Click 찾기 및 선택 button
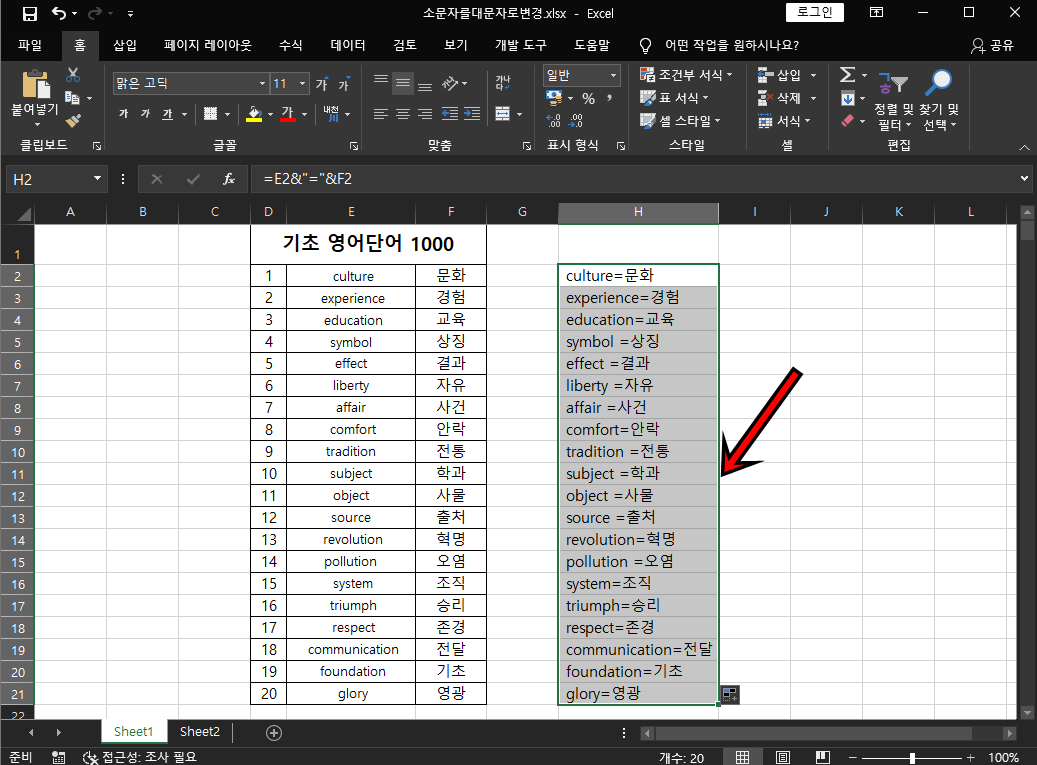The image size is (1037, 765). (x=939, y=101)
